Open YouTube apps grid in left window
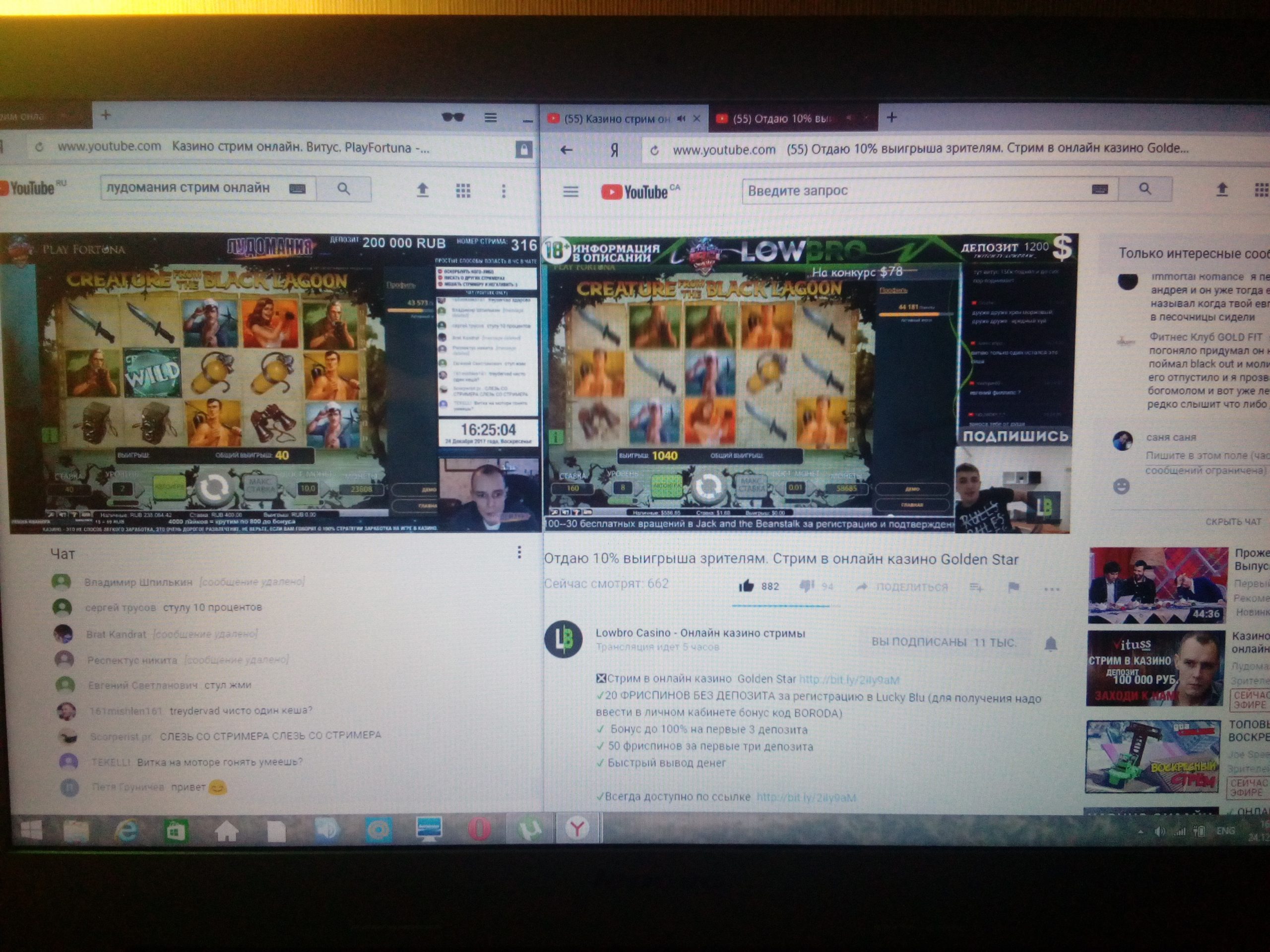 tap(463, 190)
